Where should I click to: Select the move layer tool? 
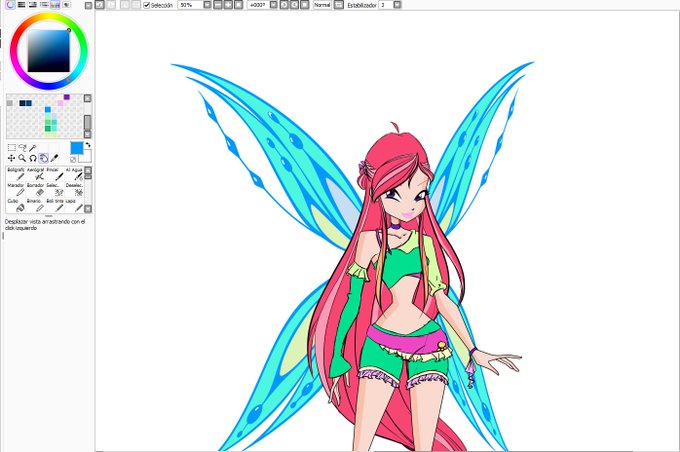coord(12,158)
